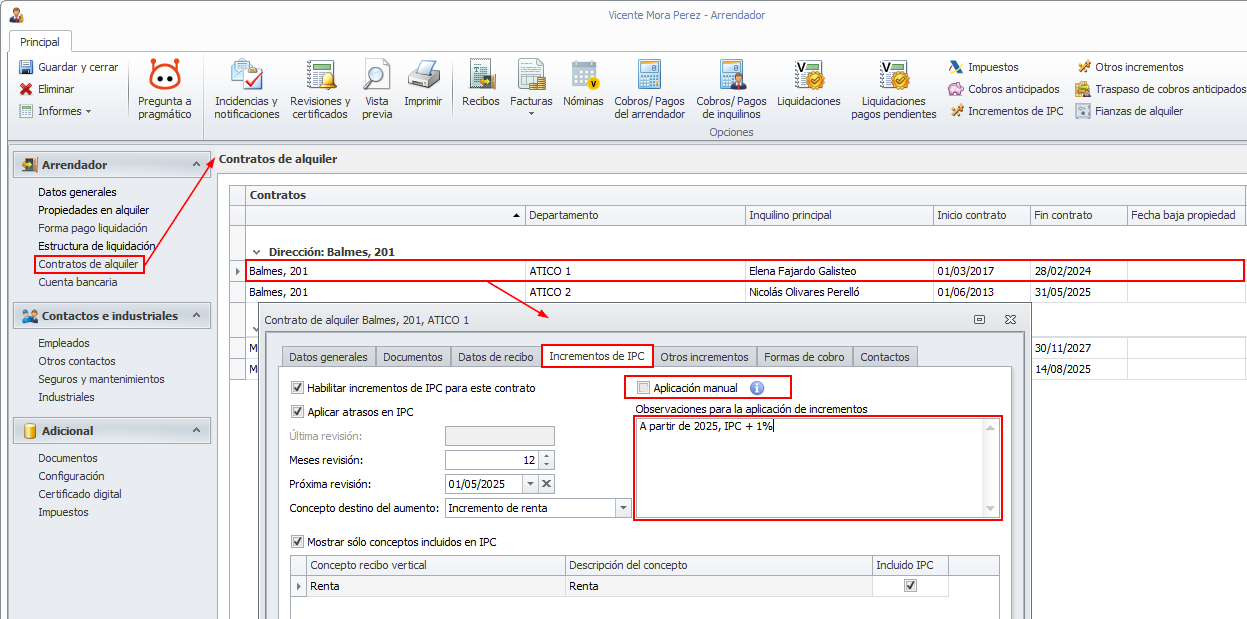Open Liquidaciones pagos pendientes
This screenshot has height=619, width=1247.
click(893, 76)
